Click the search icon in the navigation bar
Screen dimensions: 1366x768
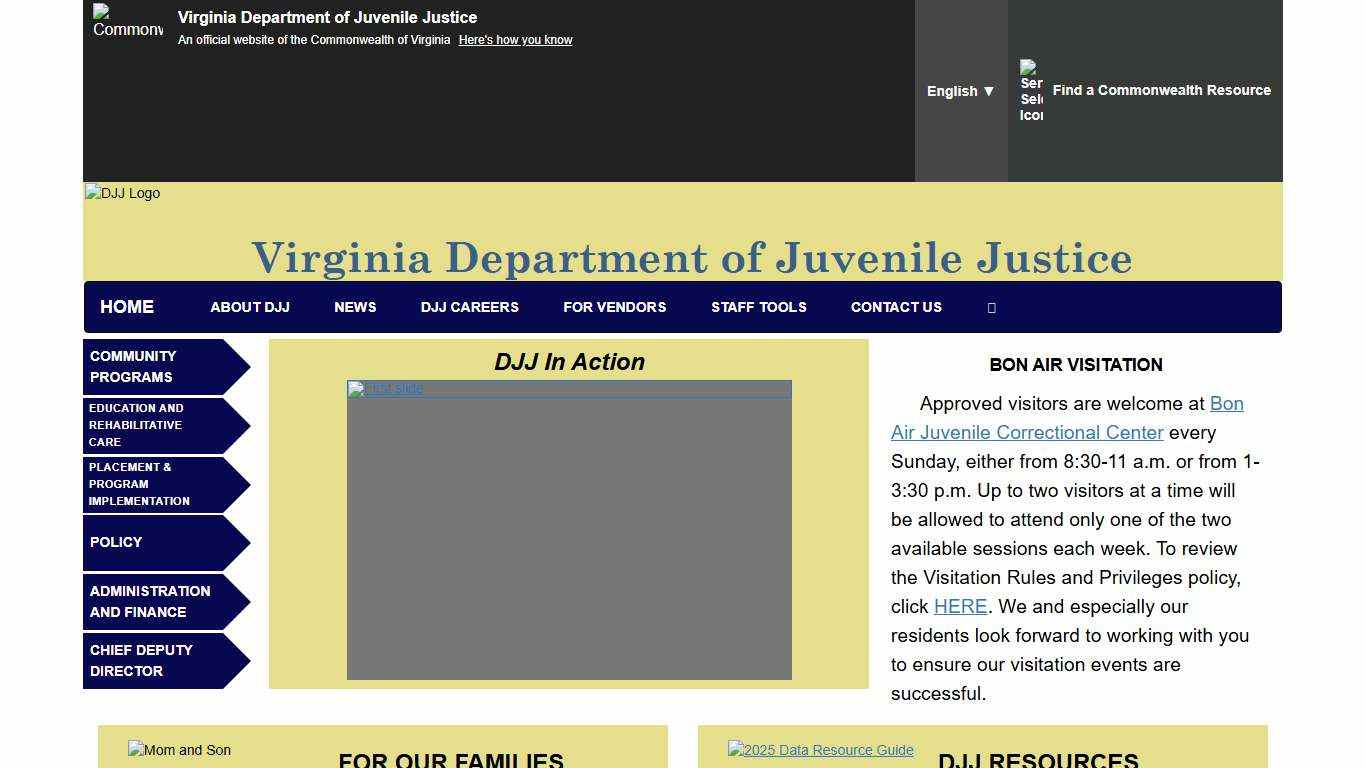991,307
